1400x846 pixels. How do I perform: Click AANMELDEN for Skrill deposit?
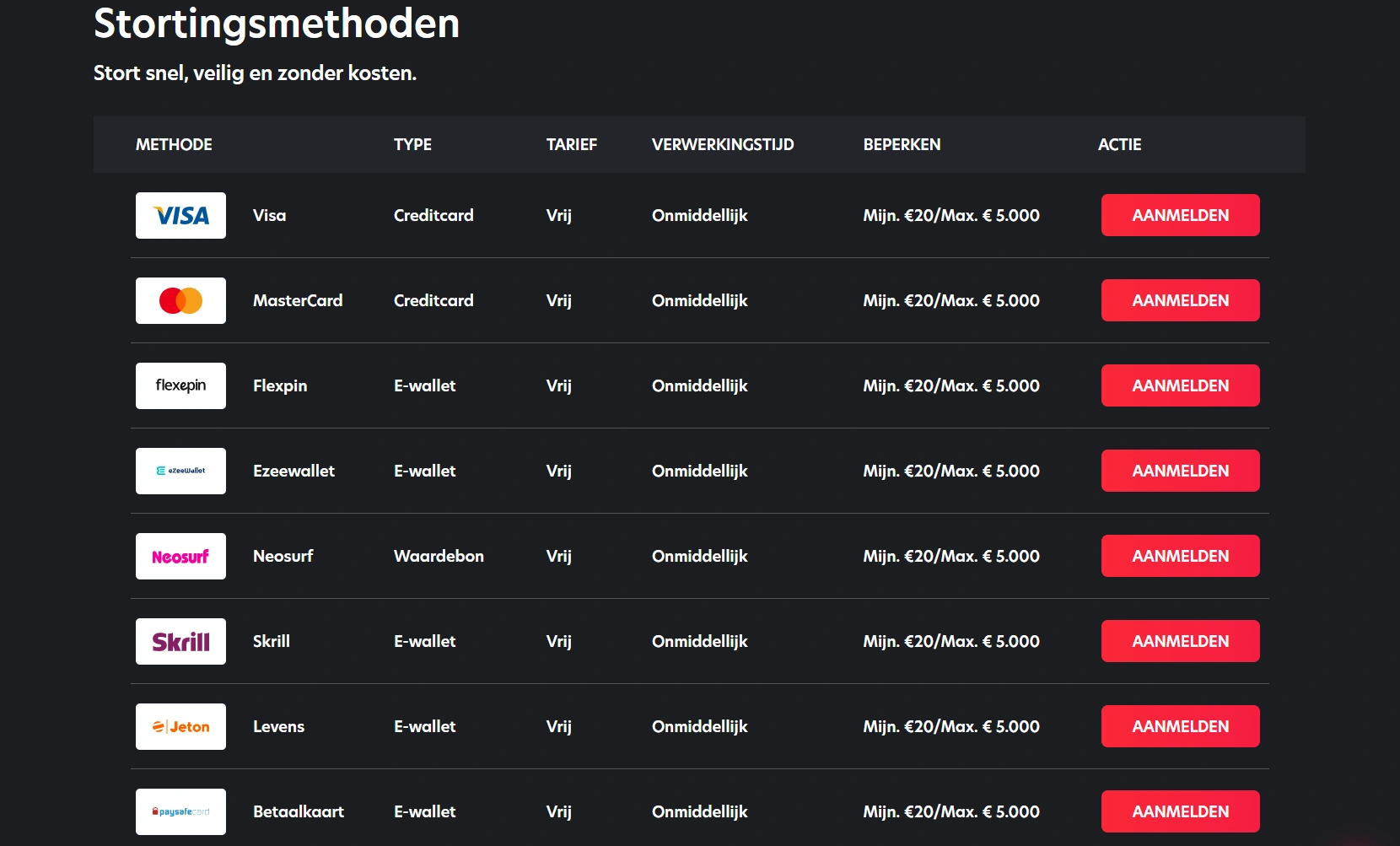1180,641
